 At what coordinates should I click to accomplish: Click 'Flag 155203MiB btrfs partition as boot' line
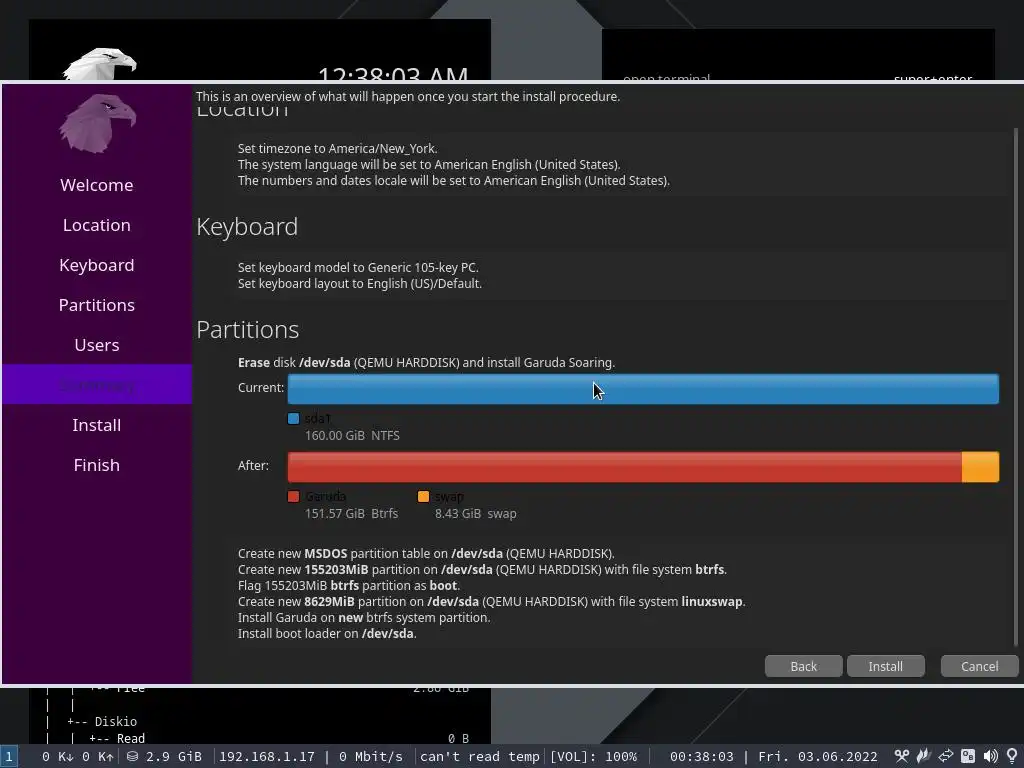click(x=349, y=585)
